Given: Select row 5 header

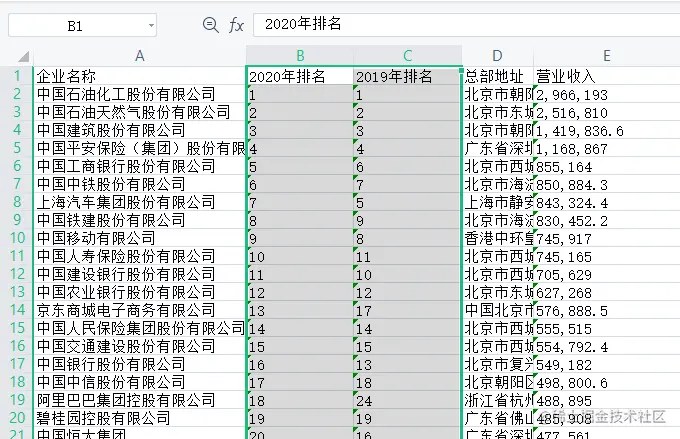Looking at the screenshot, I should [x=17, y=147].
